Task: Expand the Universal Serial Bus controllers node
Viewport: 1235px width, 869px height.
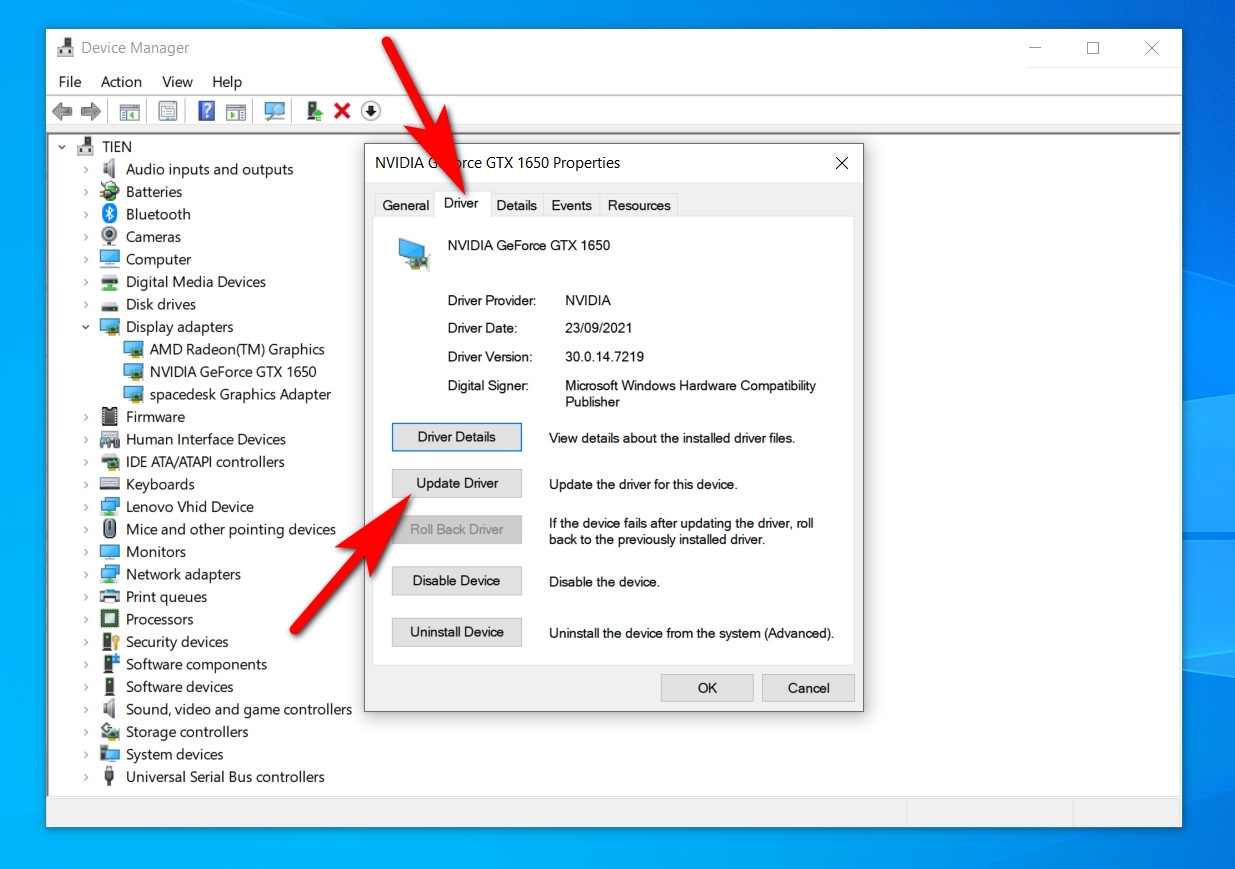Action: click(x=86, y=777)
